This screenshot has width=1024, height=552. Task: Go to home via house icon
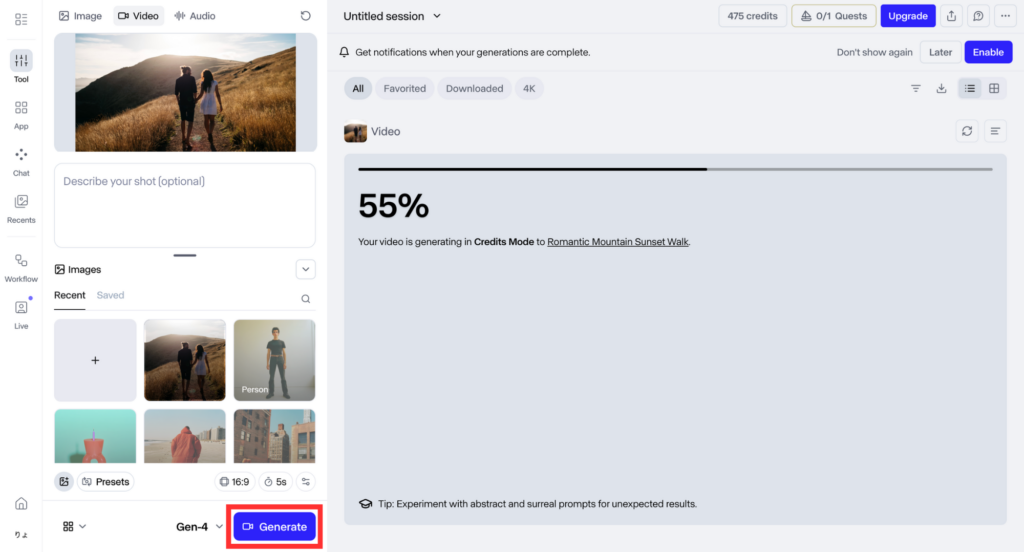pos(21,504)
